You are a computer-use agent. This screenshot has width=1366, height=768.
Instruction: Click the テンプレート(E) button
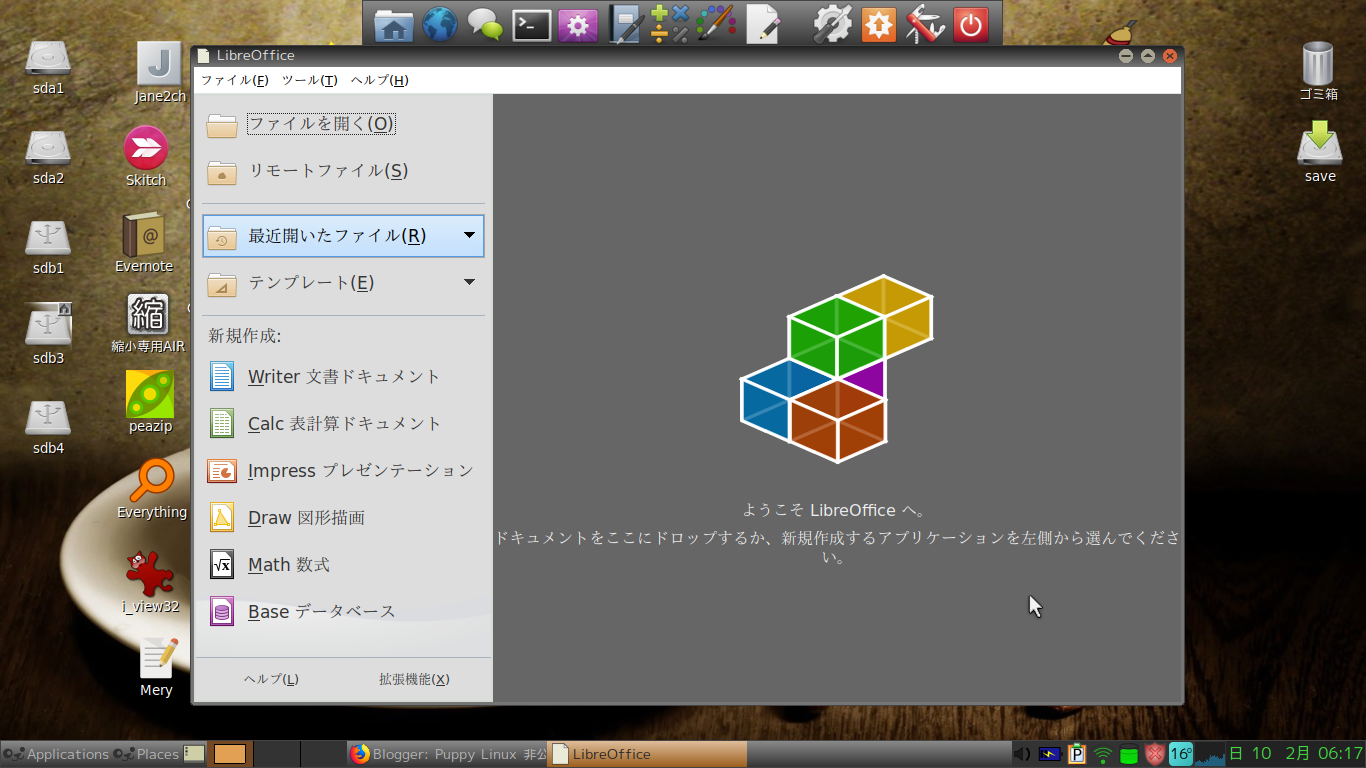343,283
